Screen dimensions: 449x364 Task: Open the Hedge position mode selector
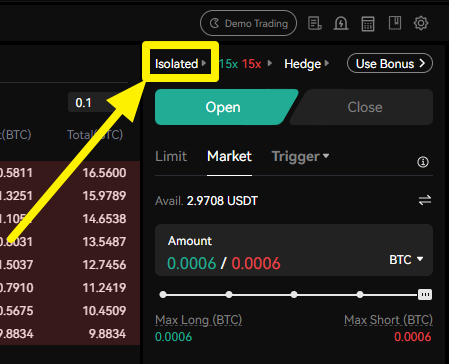click(x=307, y=64)
